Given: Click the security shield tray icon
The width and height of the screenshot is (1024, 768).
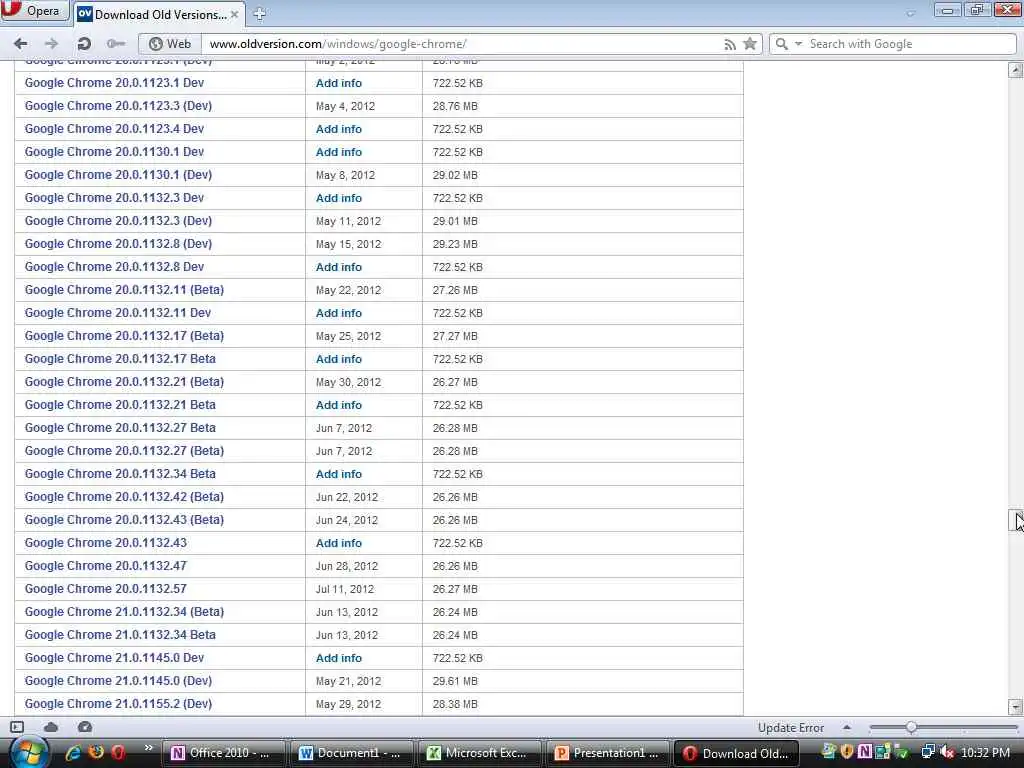Looking at the screenshot, I should (x=847, y=752).
